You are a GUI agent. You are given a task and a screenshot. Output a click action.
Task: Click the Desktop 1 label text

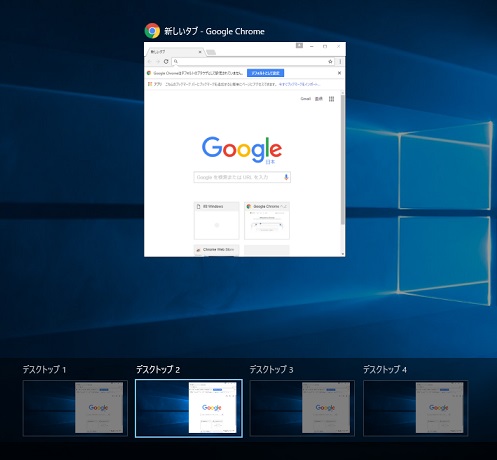pos(44,369)
